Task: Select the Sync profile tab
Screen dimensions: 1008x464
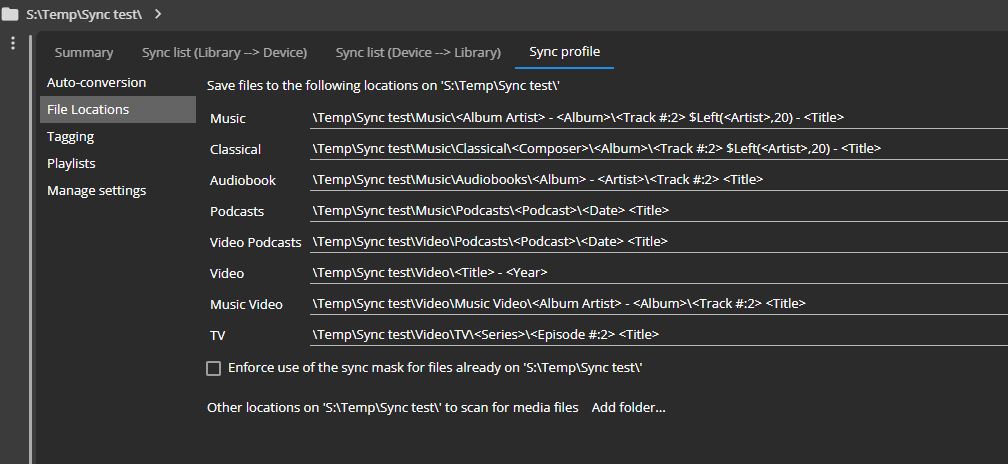Action: (565, 52)
